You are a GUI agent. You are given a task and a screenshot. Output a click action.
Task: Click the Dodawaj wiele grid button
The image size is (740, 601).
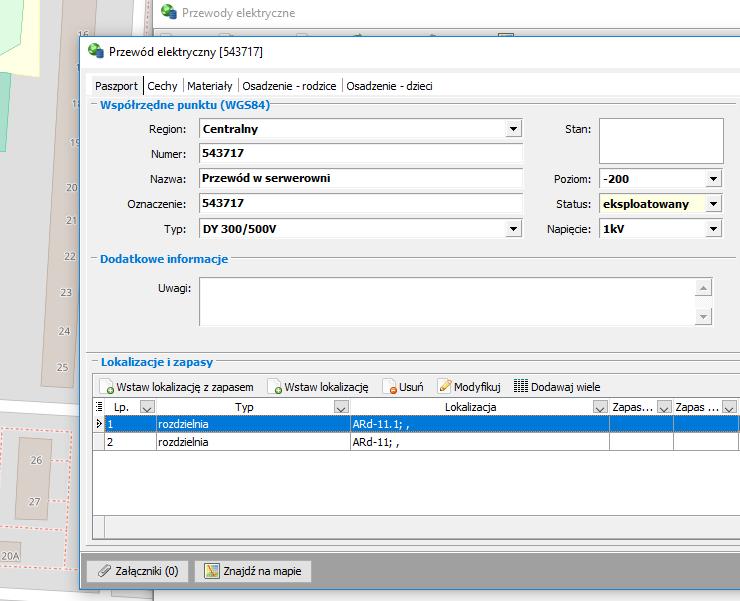click(557, 387)
